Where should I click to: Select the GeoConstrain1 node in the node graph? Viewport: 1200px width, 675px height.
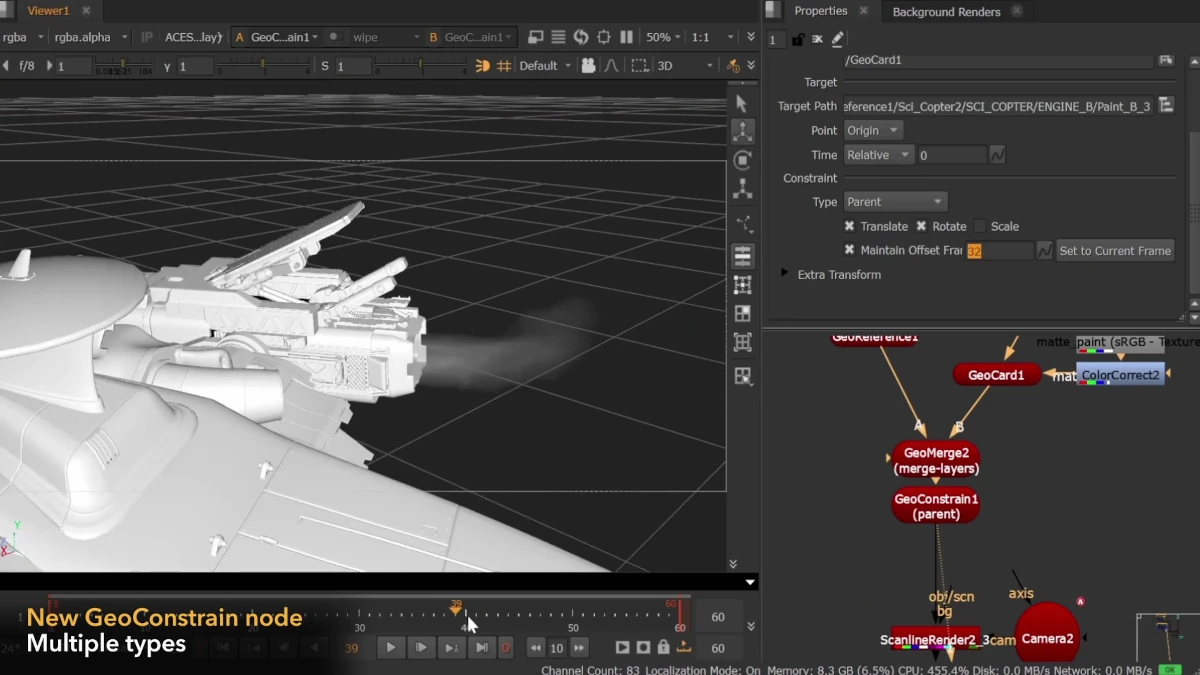click(935, 506)
